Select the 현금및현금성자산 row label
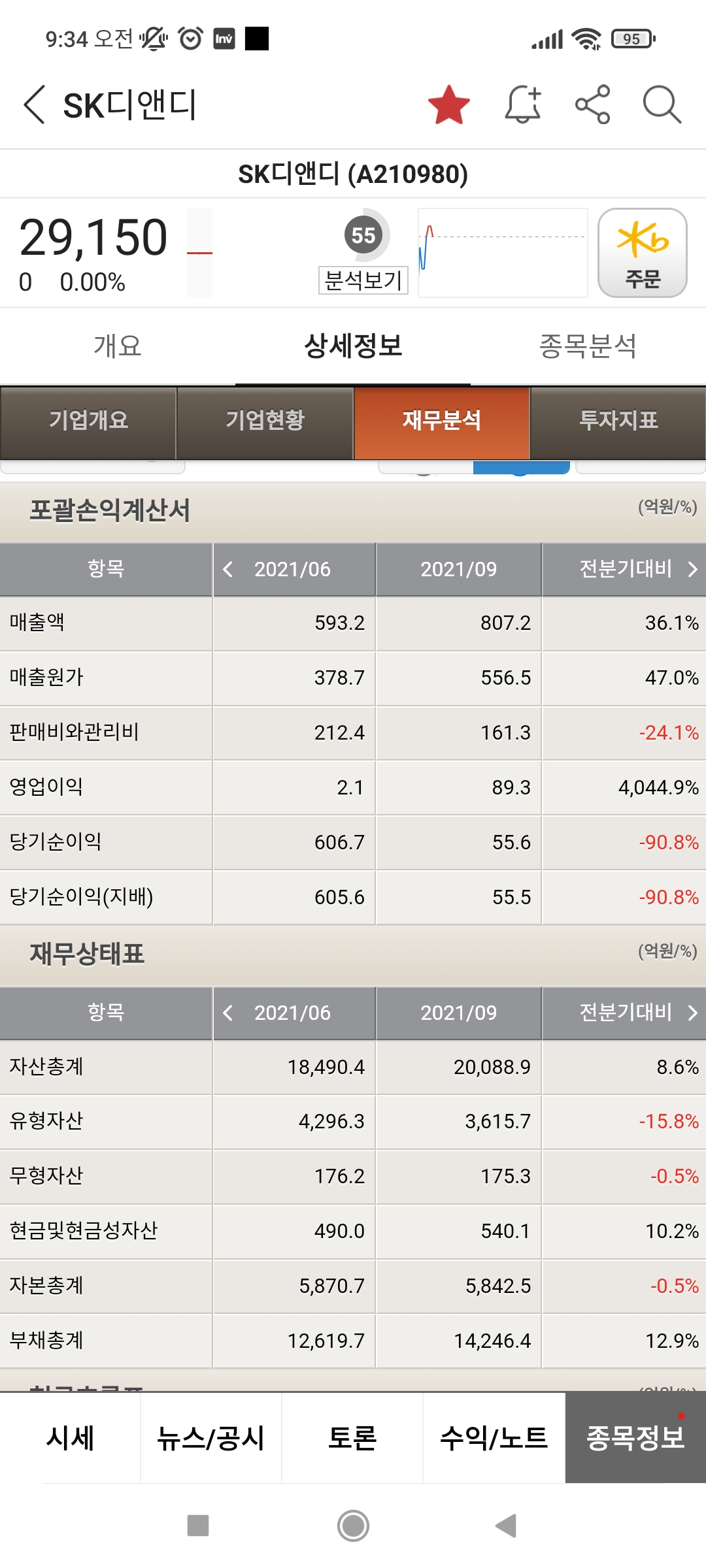The width and height of the screenshot is (706, 1568). pyautogui.click(x=84, y=1231)
